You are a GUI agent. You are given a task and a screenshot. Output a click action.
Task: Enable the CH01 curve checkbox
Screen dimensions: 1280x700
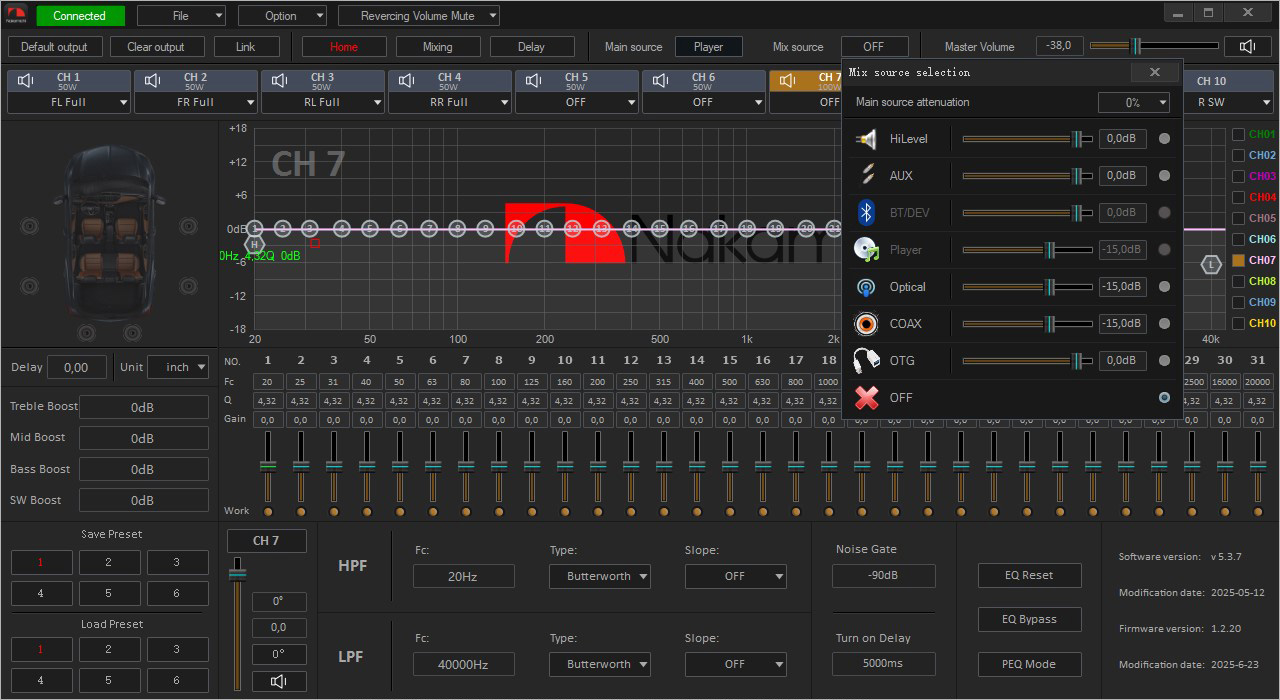point(1239,134)
